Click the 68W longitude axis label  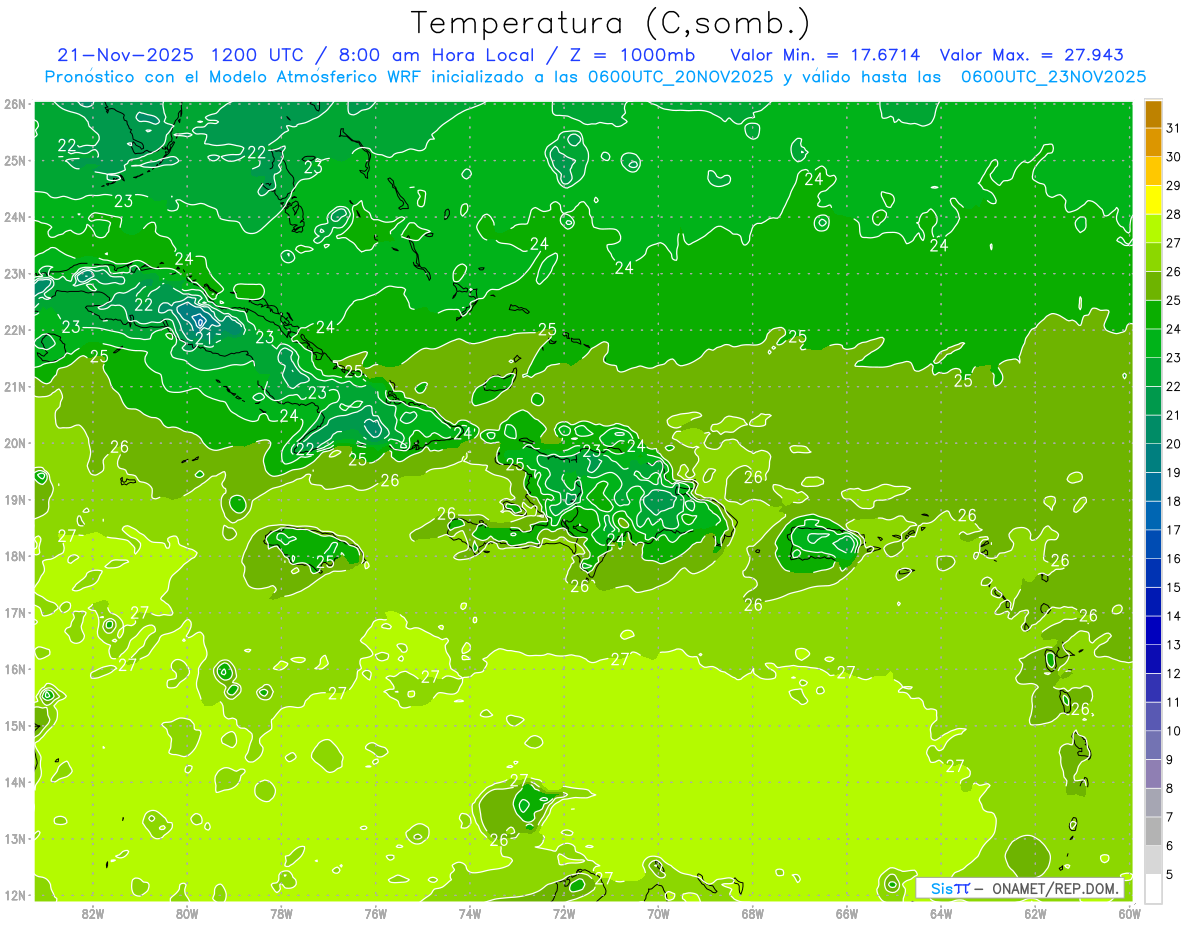tap(752, 912)
